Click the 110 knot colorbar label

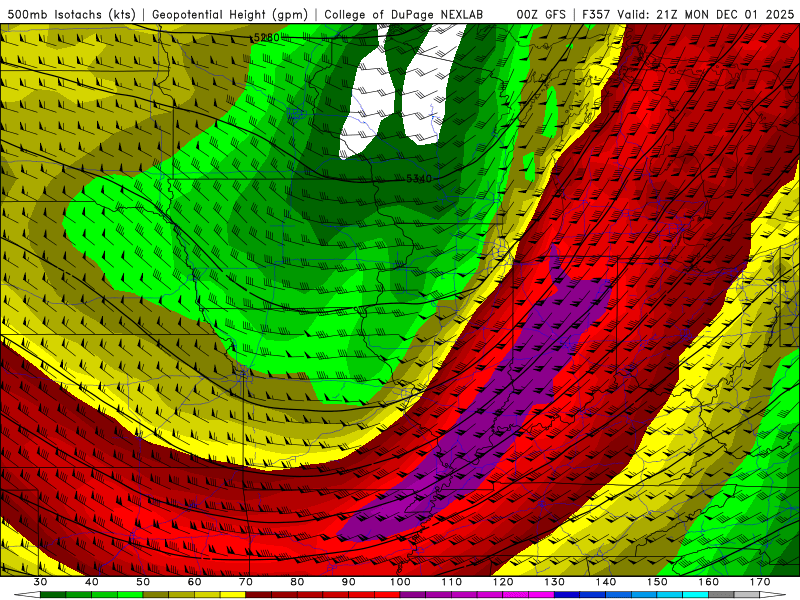click(452, 582)
